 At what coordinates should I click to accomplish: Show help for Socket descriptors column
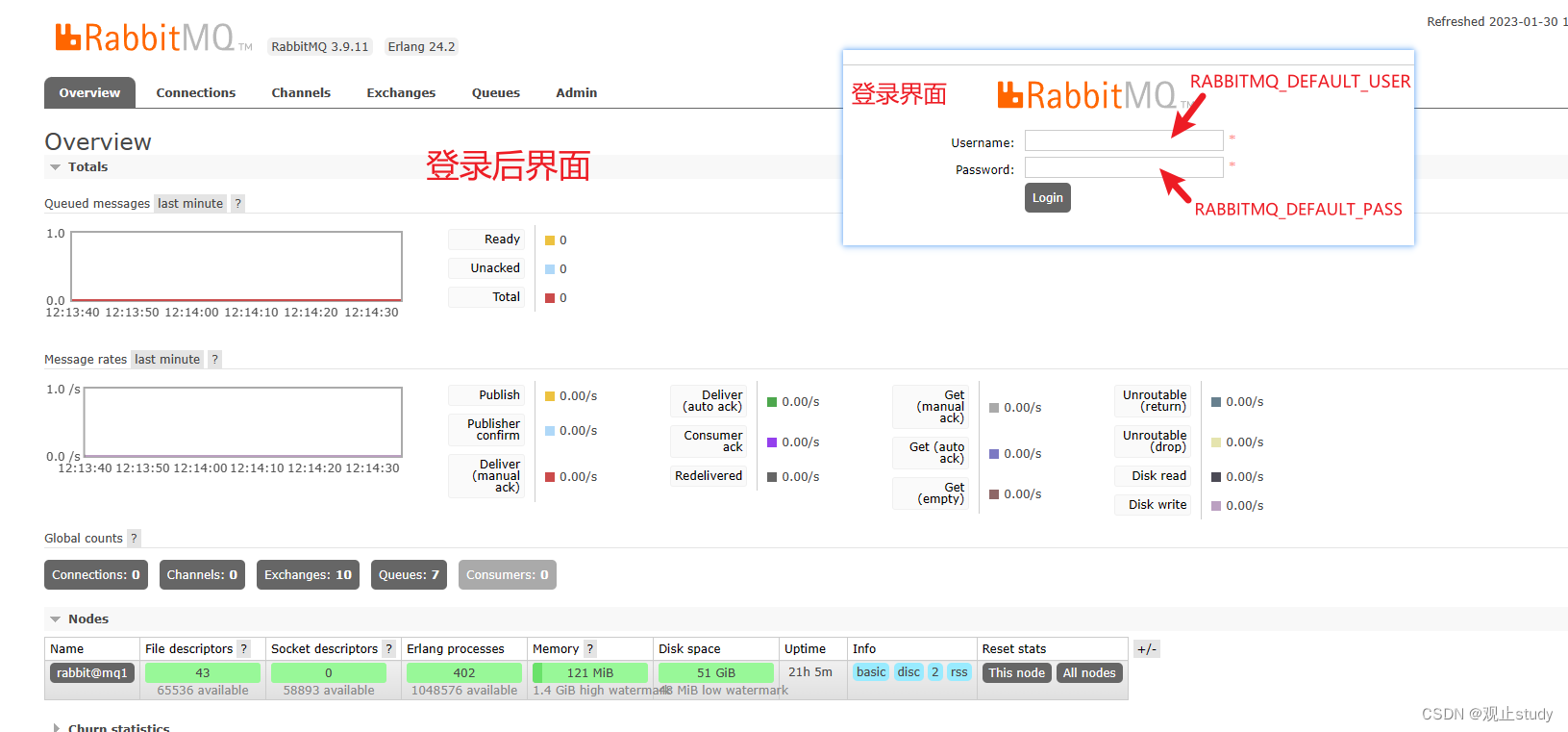(388, 648)
